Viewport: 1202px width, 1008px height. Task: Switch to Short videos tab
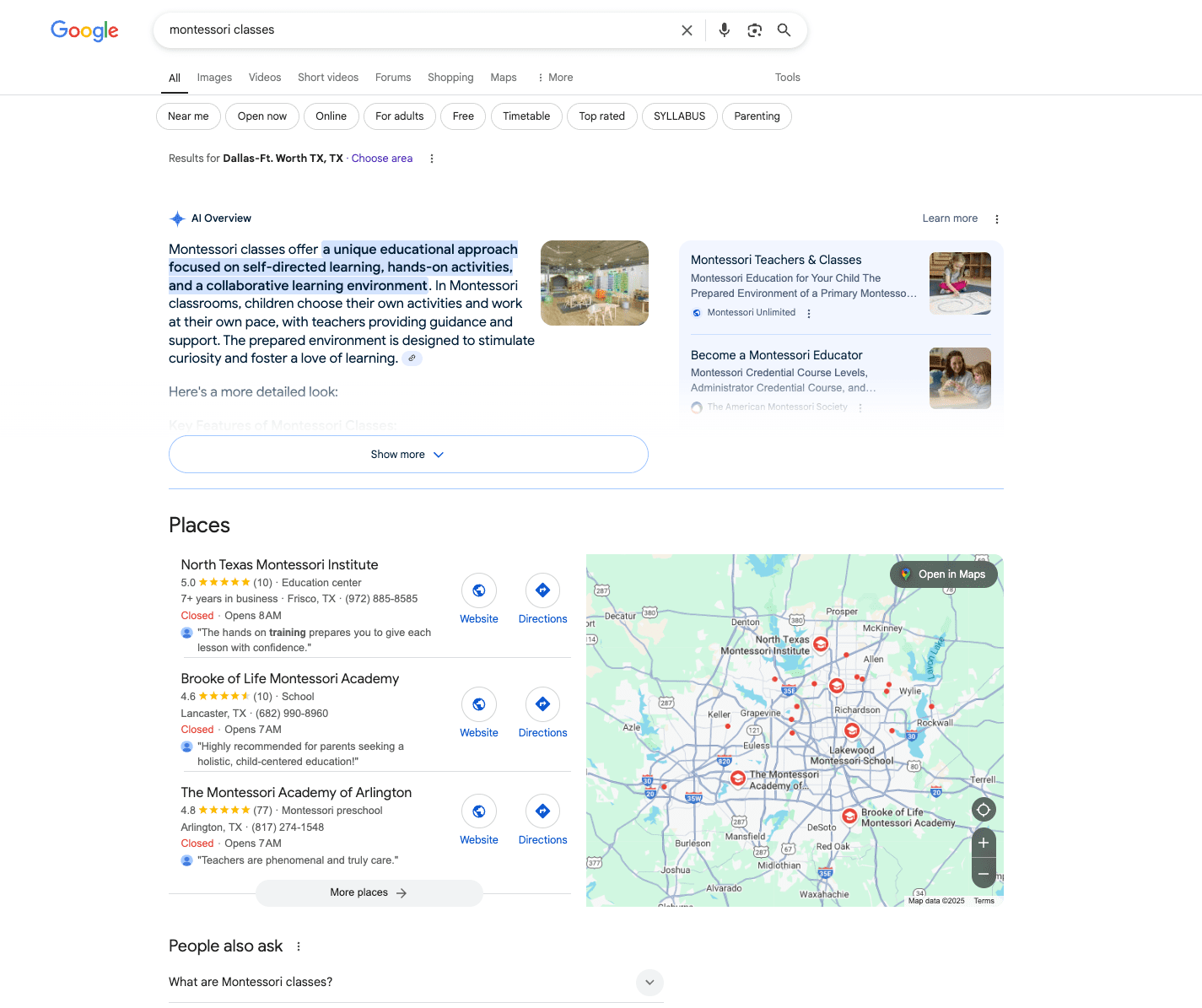pyautogui.click(x=328, y=78)
